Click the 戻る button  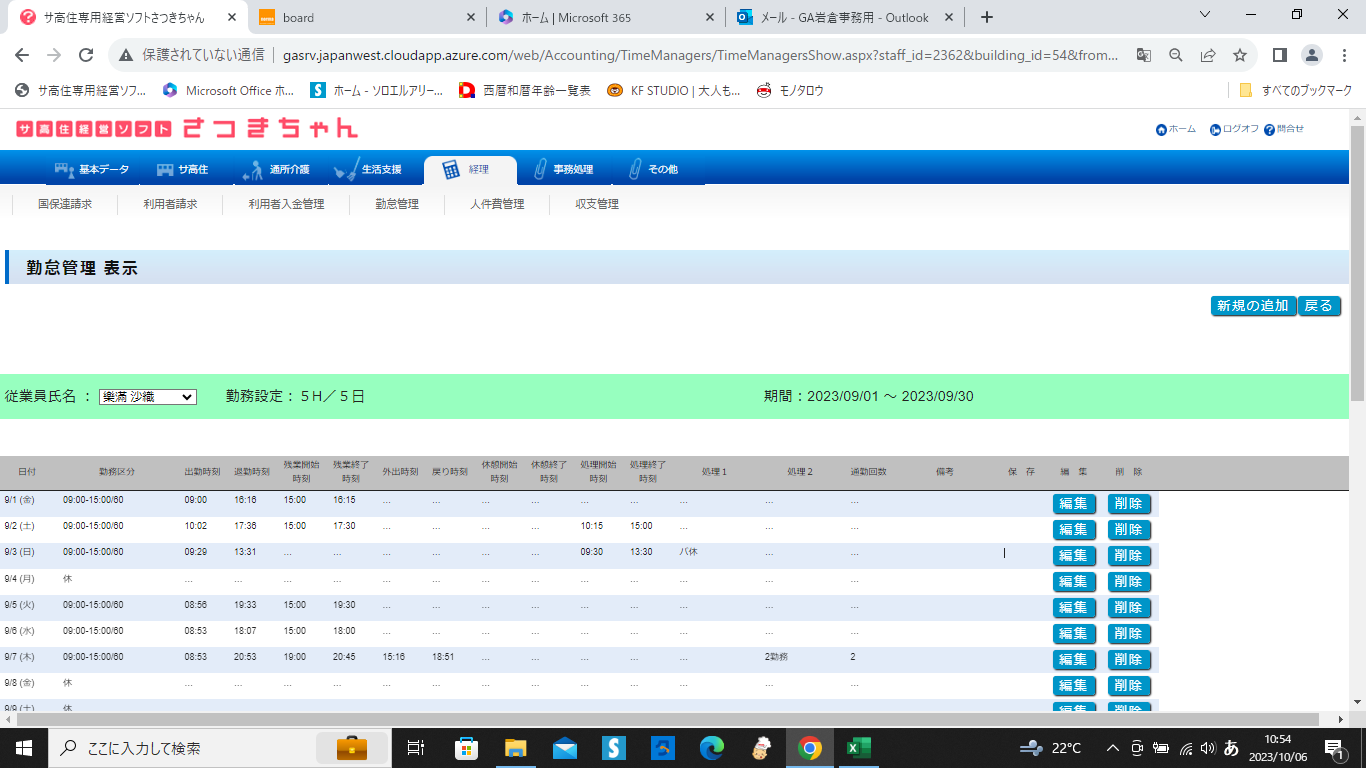click(1318, 306)
